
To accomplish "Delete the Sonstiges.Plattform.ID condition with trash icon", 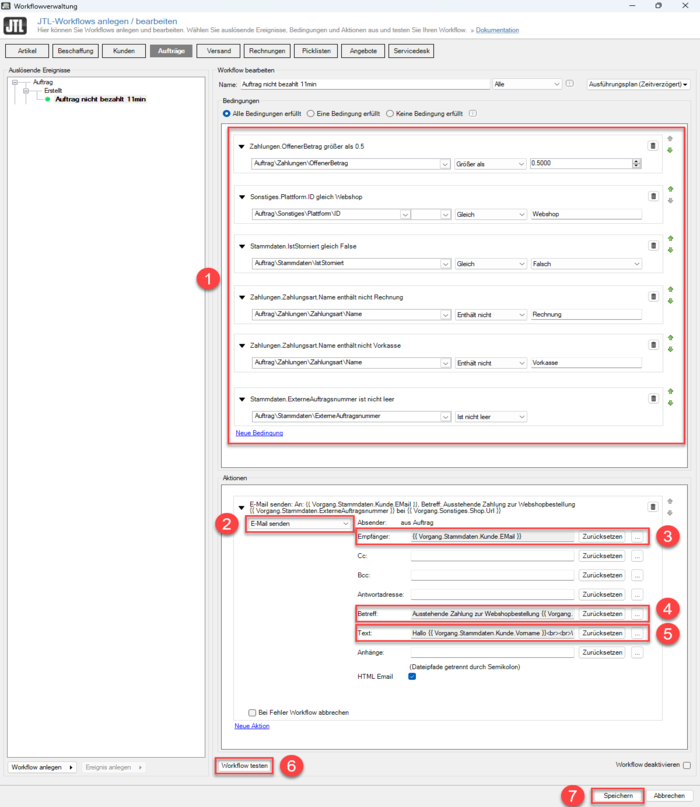I will pyautogui.click(x=653, y=196).
